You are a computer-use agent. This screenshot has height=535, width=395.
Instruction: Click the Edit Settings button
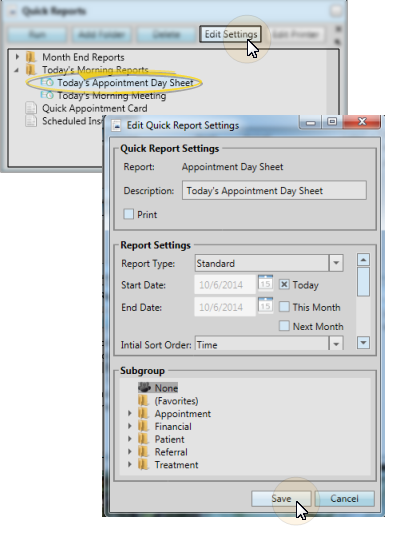pyautogui.click(x=231, y=34)
